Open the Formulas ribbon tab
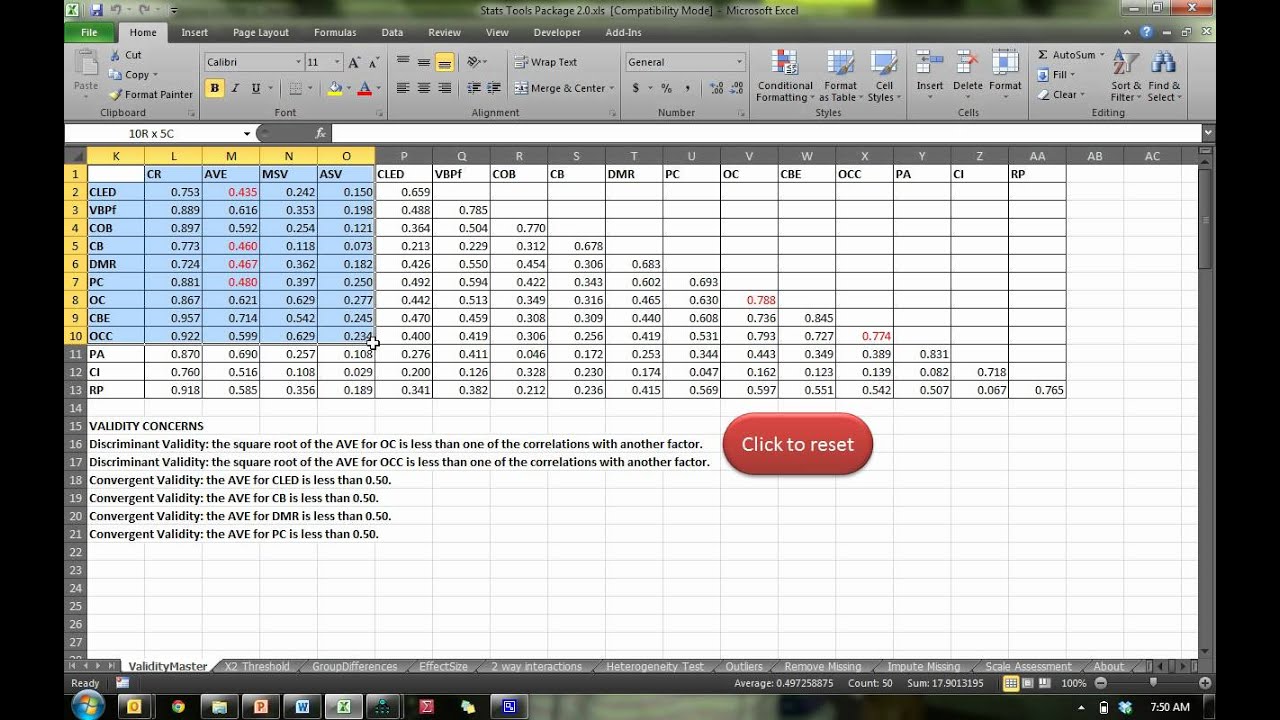 [335, 32]
